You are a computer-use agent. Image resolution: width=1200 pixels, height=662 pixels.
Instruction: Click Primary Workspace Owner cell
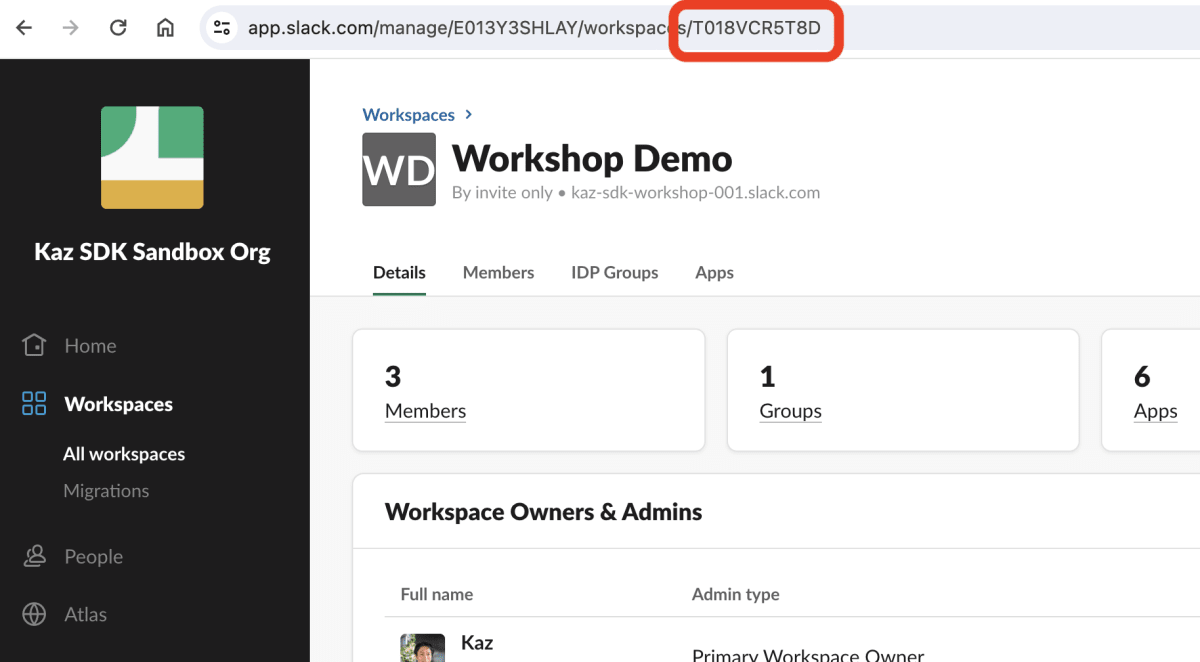tap(808, 655)
